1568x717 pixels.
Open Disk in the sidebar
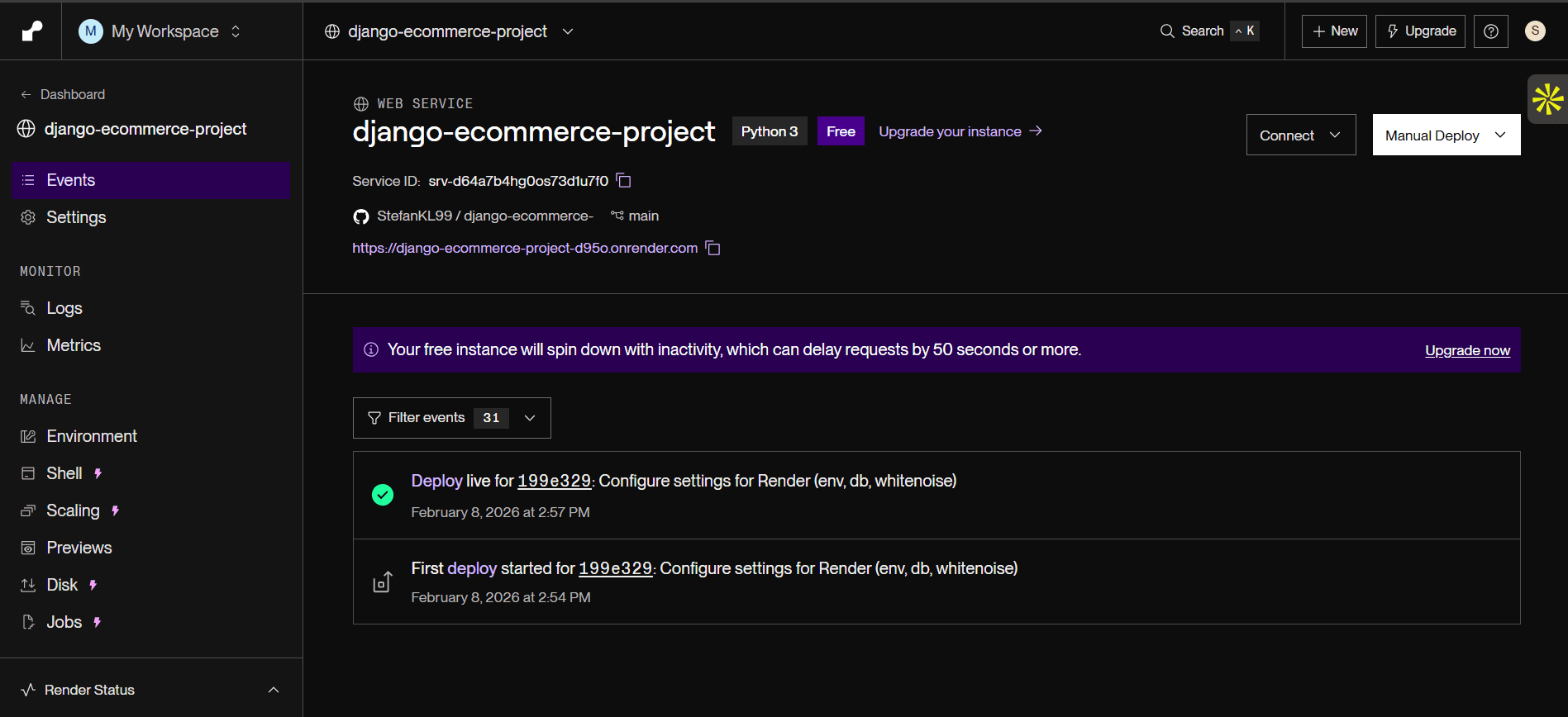pos(151,585)
